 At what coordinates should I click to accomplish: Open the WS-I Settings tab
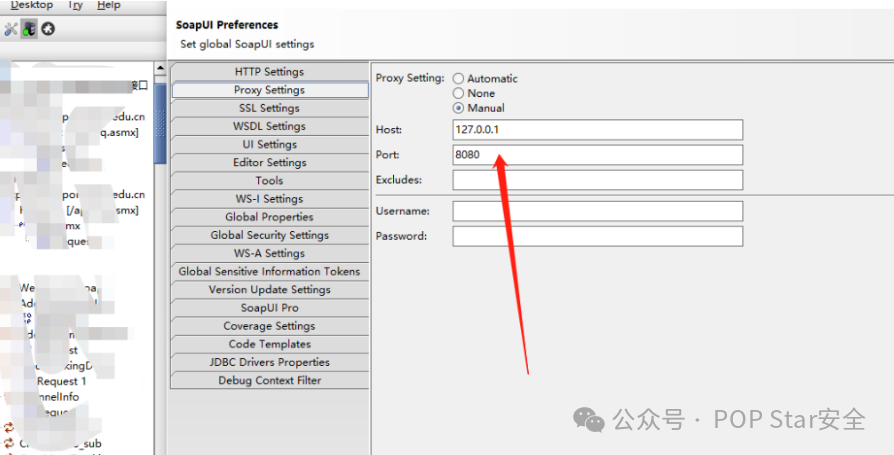(270, 199)
